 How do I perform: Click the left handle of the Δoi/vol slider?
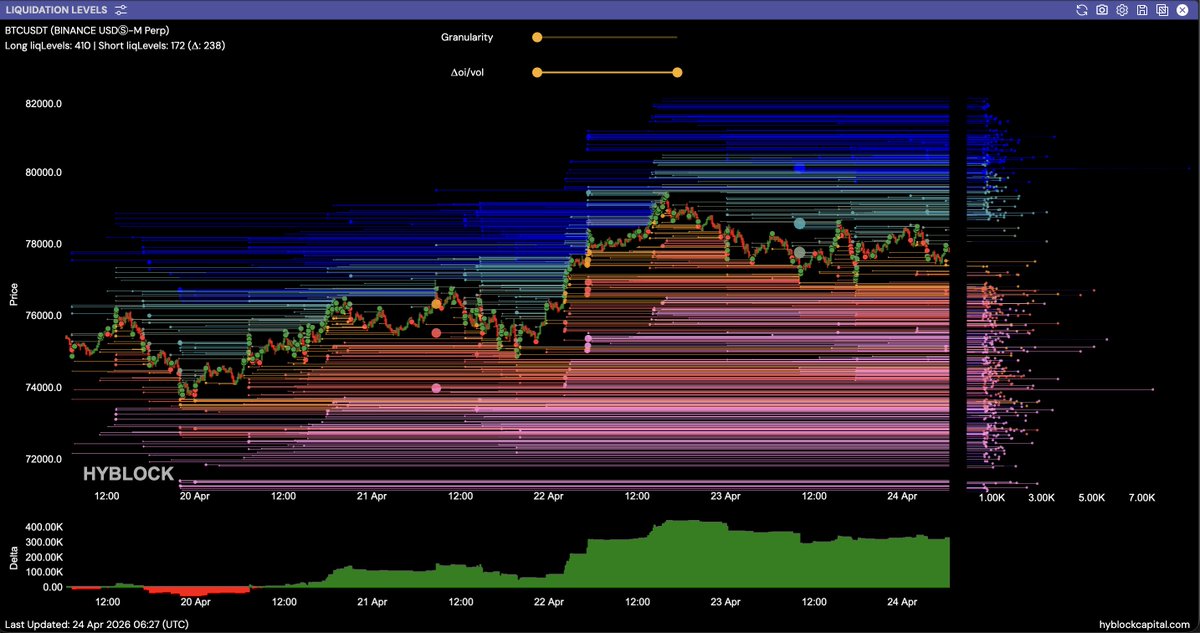click(537, 72)
